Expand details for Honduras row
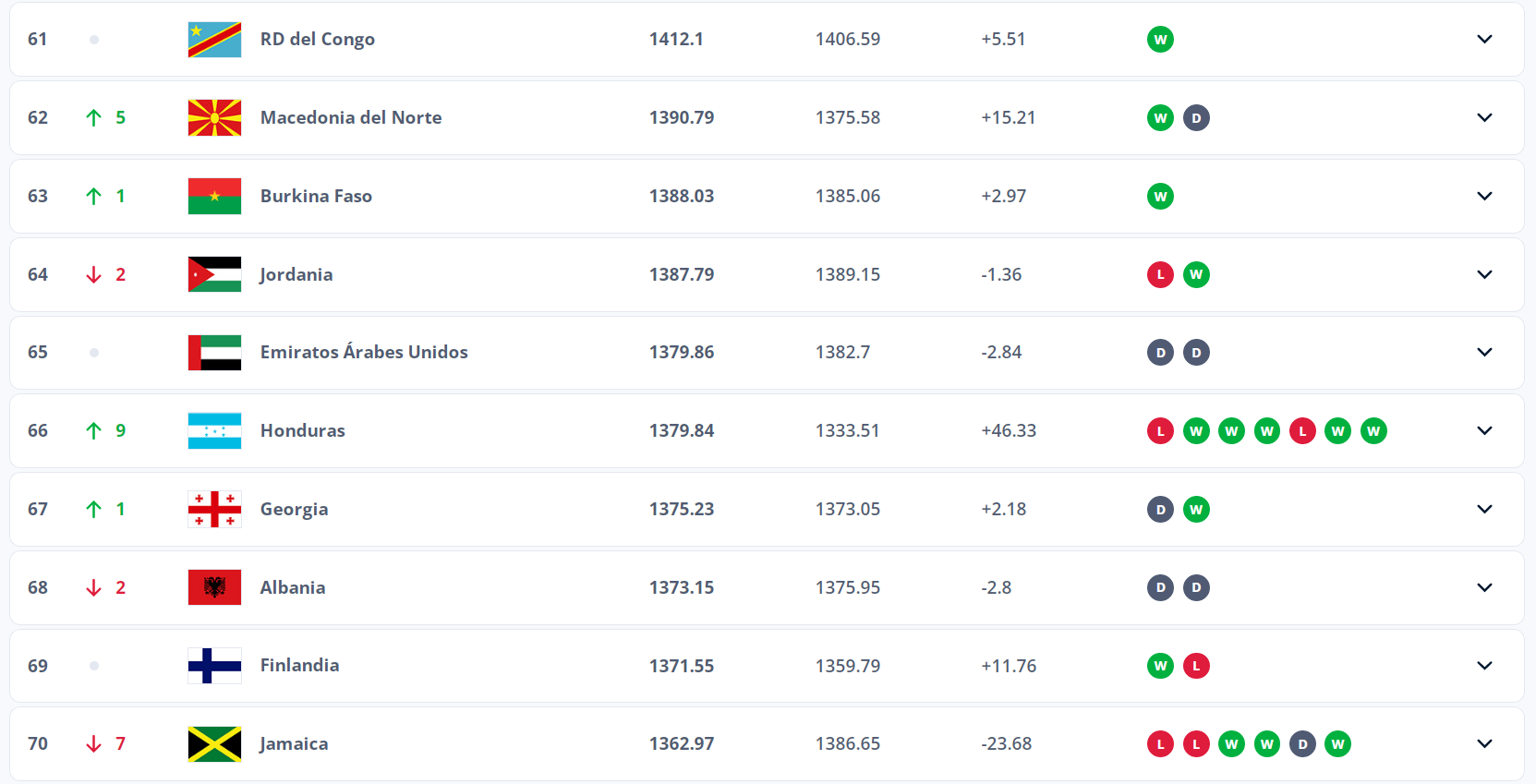The width and height of the screenshot is (1536, 784). (x=1484, y=431)
